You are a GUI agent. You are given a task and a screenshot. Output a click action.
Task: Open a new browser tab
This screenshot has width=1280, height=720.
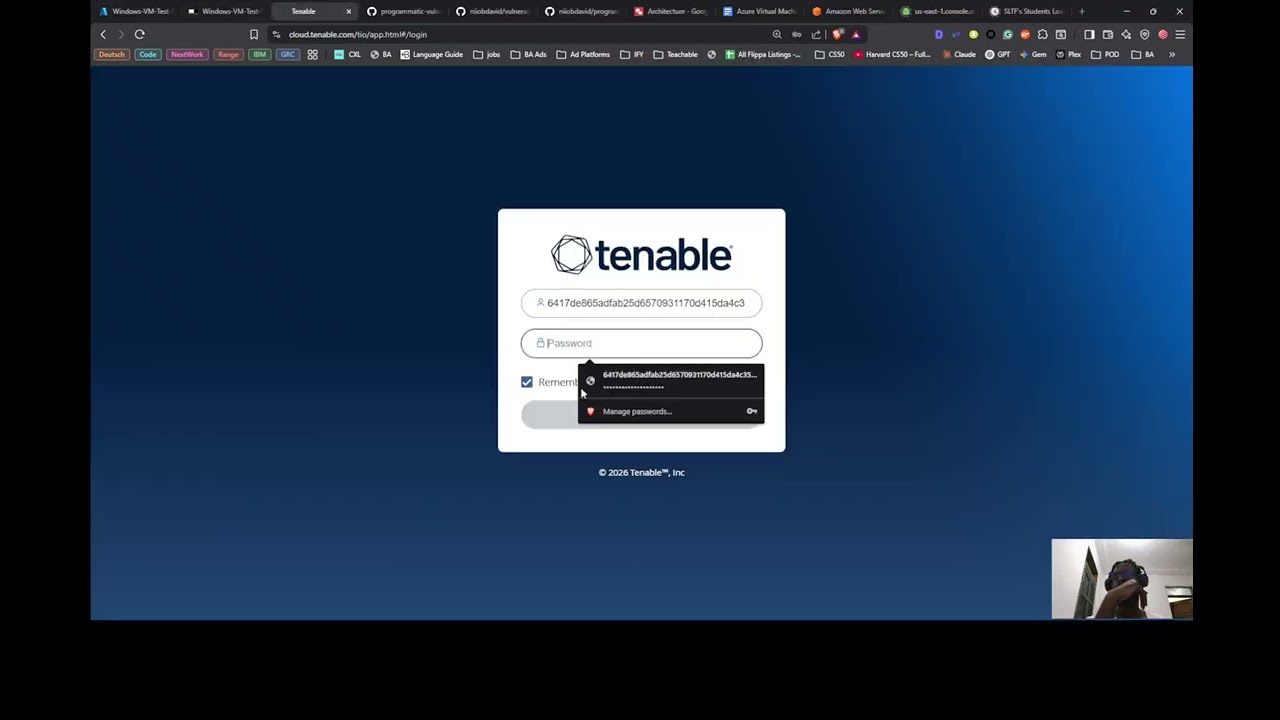(x=1082, y=11)
